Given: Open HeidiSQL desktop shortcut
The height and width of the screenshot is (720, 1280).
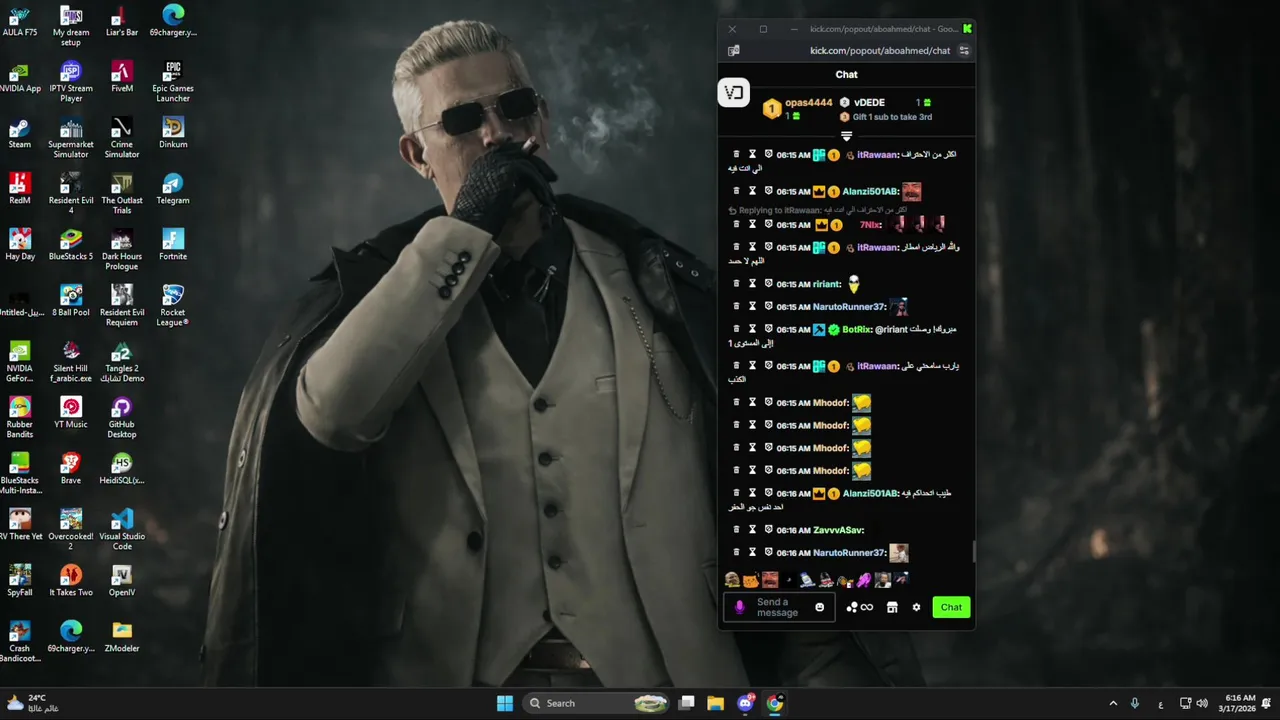Looking at the screenshot, I should pyautogui.click(x=122, y=469).
